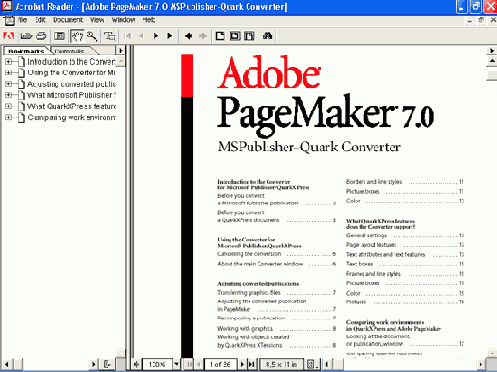Click the document scroll up arrow

492,61
